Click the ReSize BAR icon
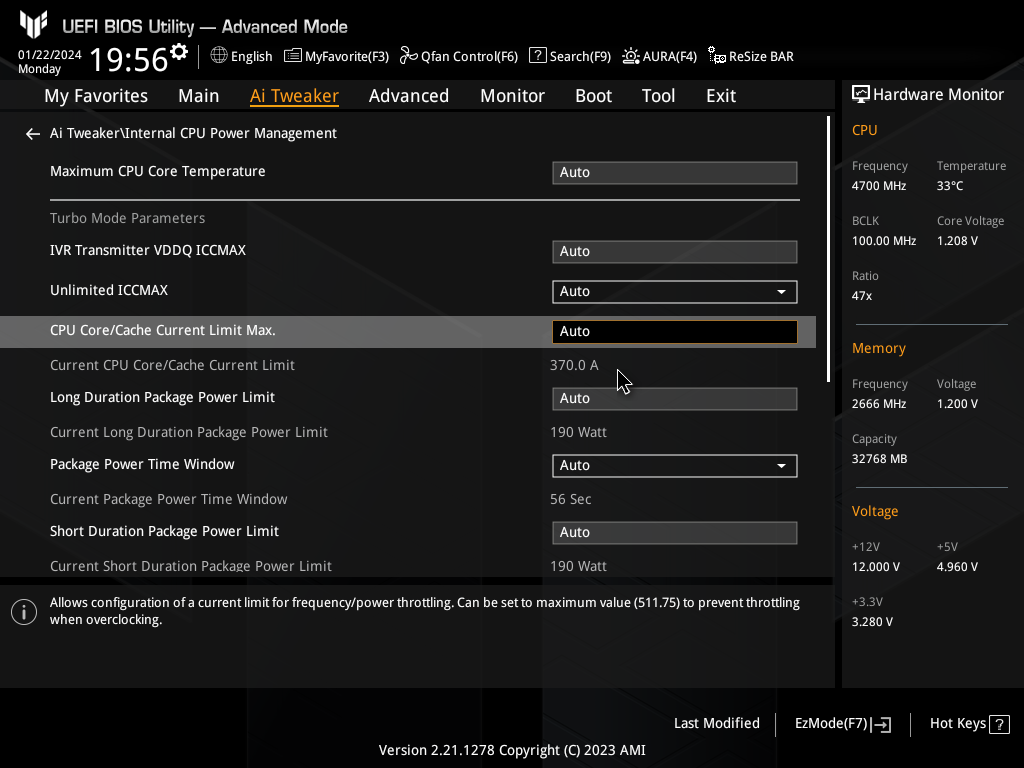 [717, 56]
